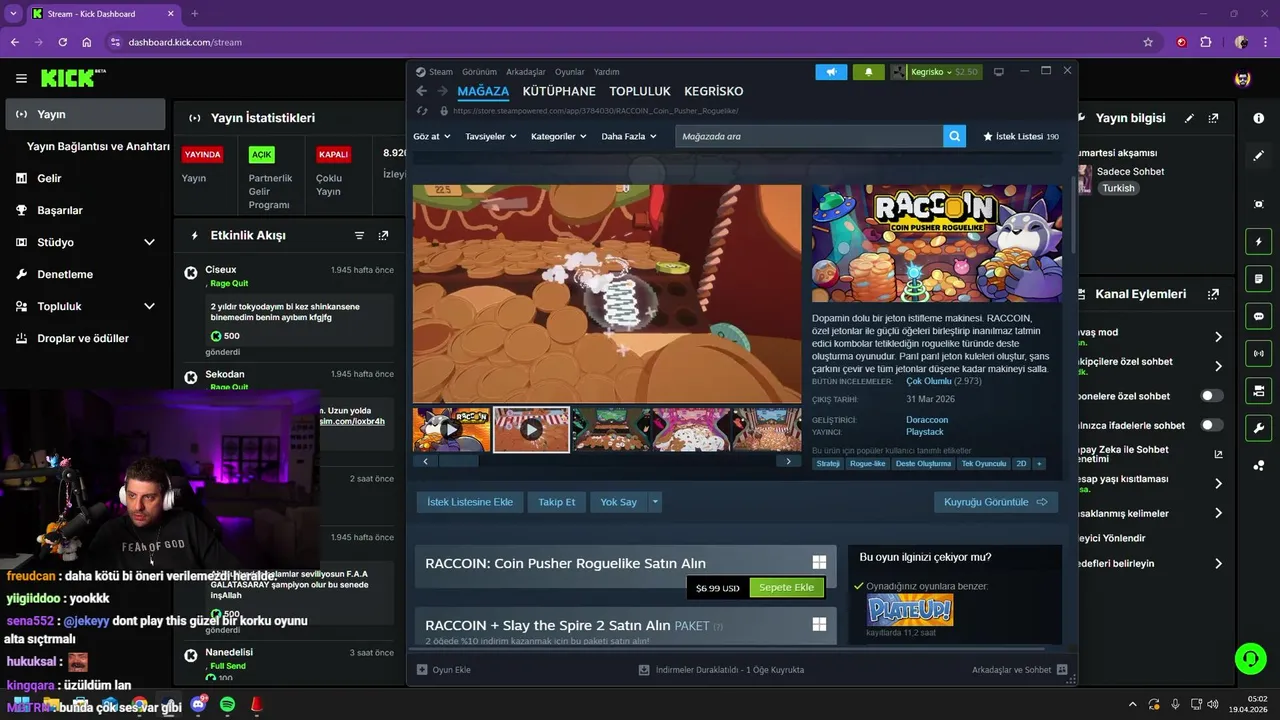Open the Yok Say dropdown arrow
The height and width of the screenshot is (720, 1280).
click(x=655, y=502)
